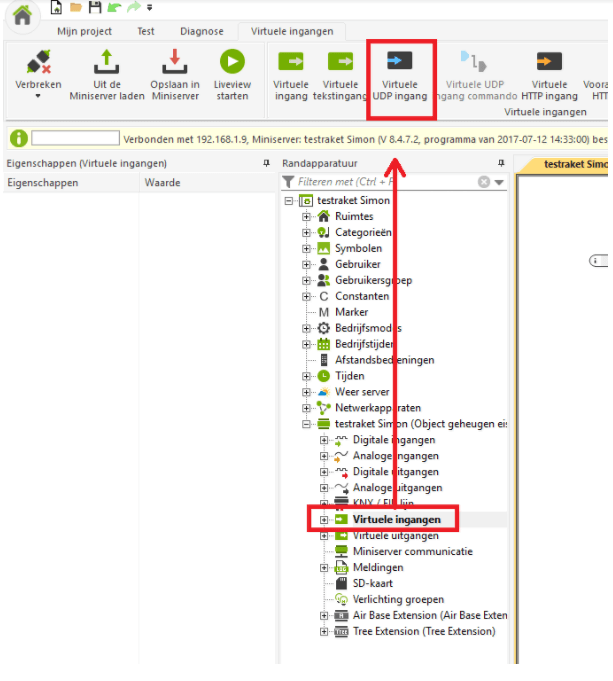This screenshot has height=681, width=613.
Task: Select Virtuele uitgangen in the tree
Action: 395,536
